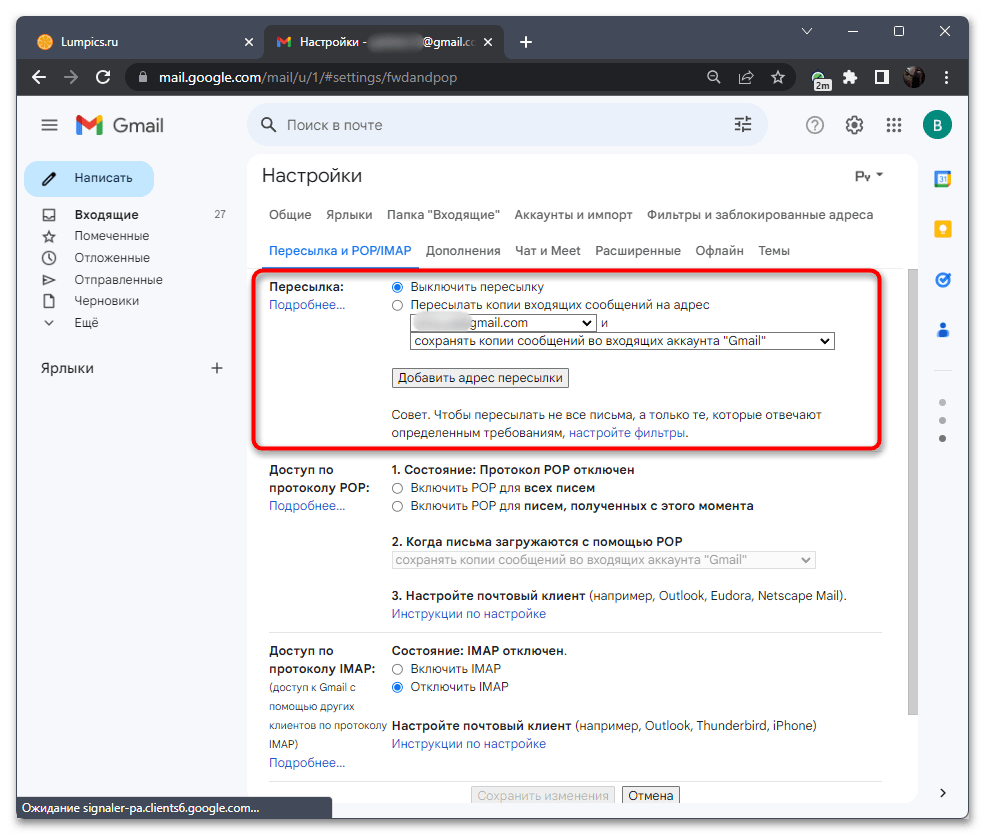985x835 pixels.
Task: Open Gmail support help icon
Action: tap(815, 125)
